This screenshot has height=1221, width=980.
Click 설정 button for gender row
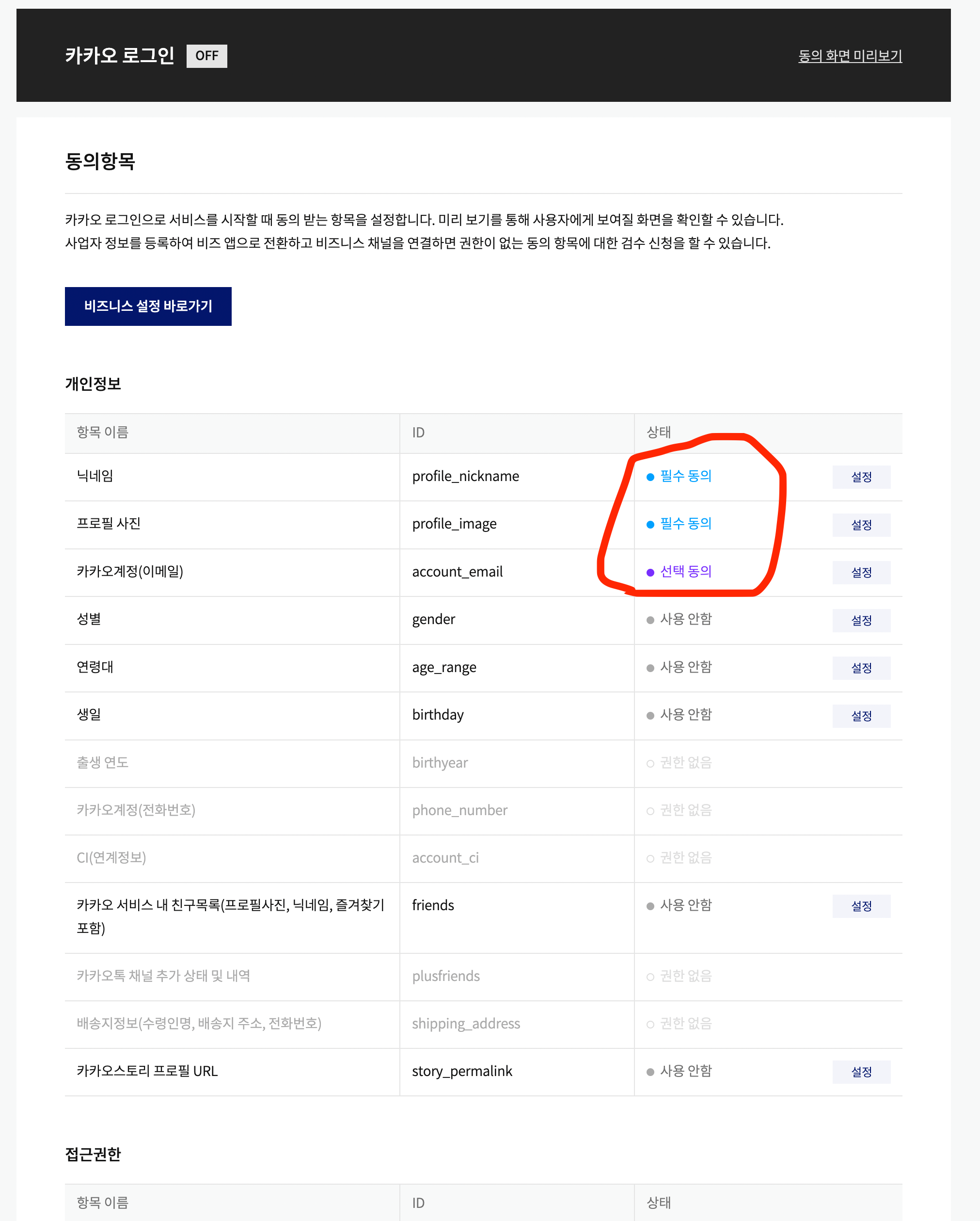861,620
